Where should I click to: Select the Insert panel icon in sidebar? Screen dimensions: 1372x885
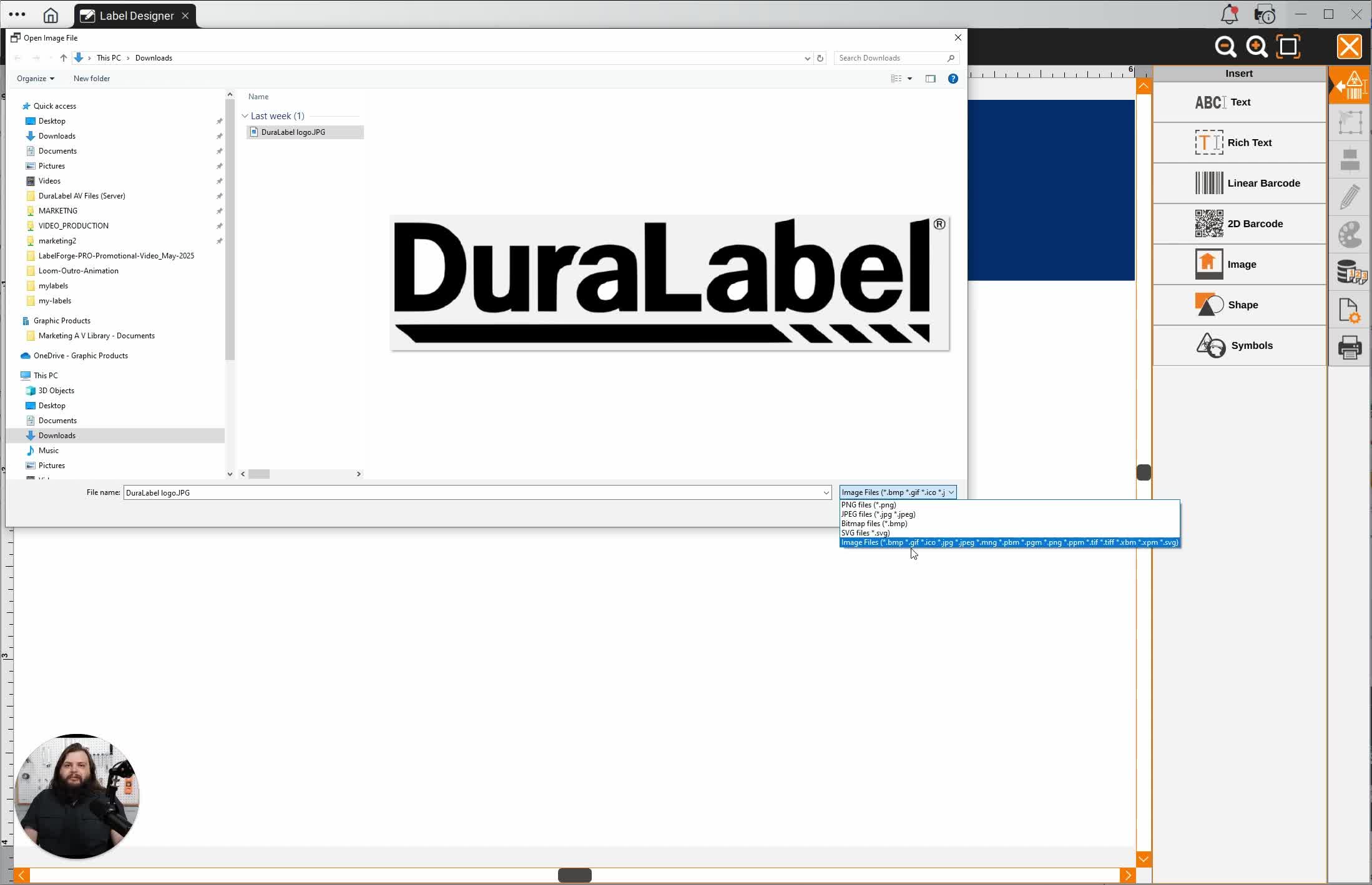pos(1350,86)
